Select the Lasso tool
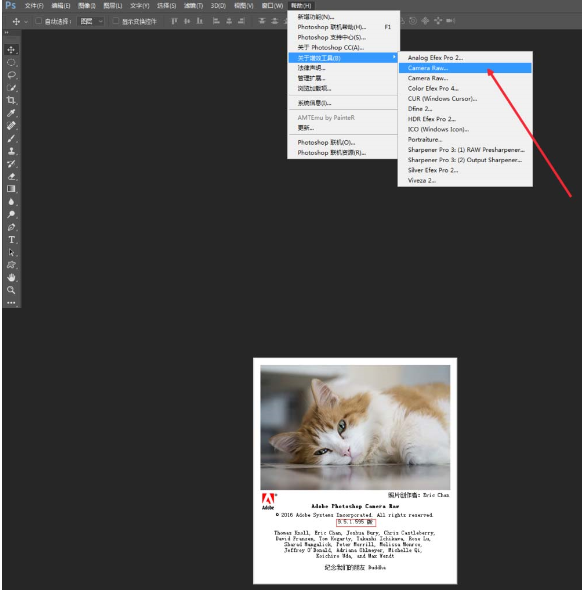 [x=11, y=75]
